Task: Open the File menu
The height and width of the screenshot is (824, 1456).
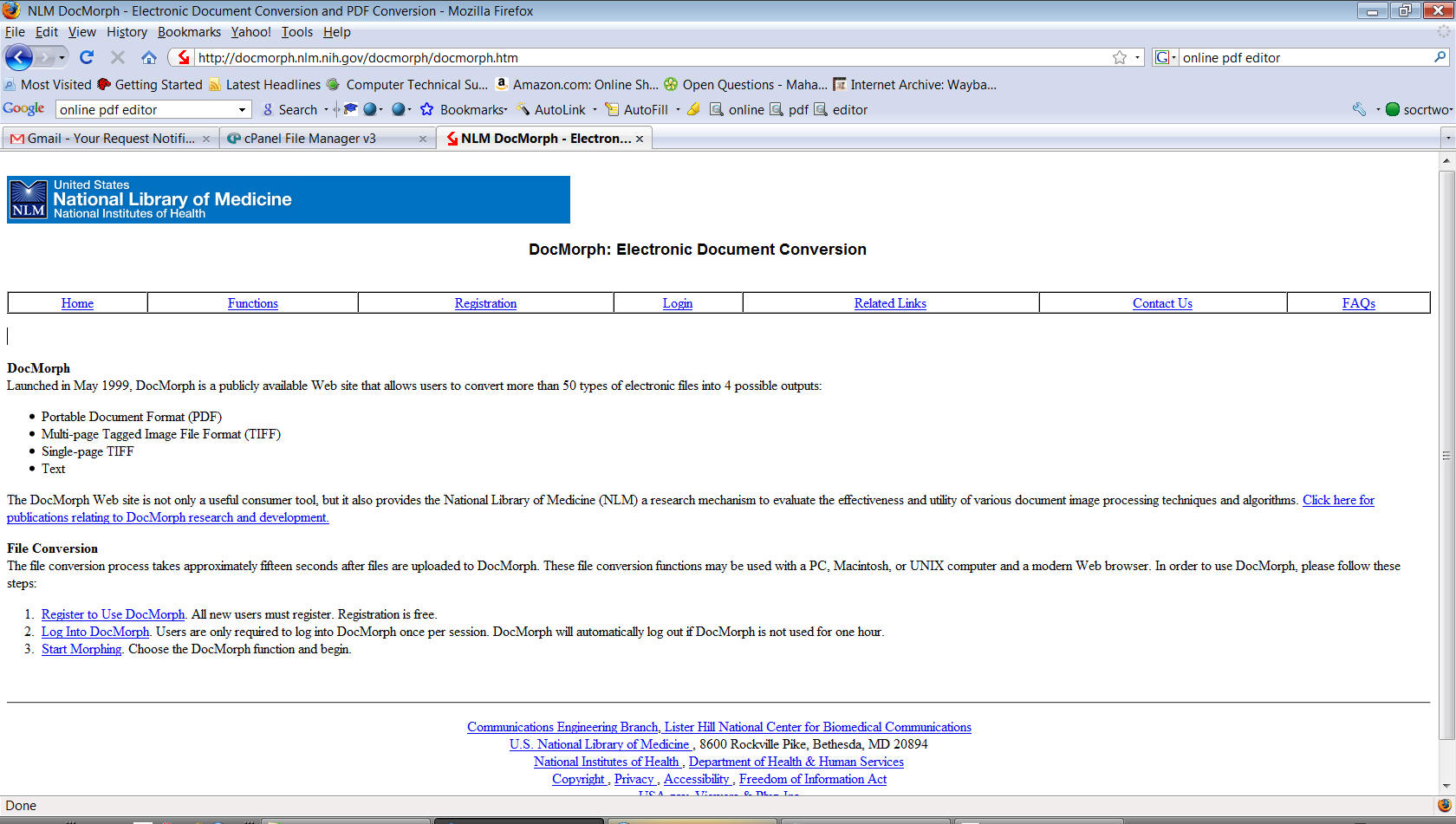Action: [x=15, y=32]
